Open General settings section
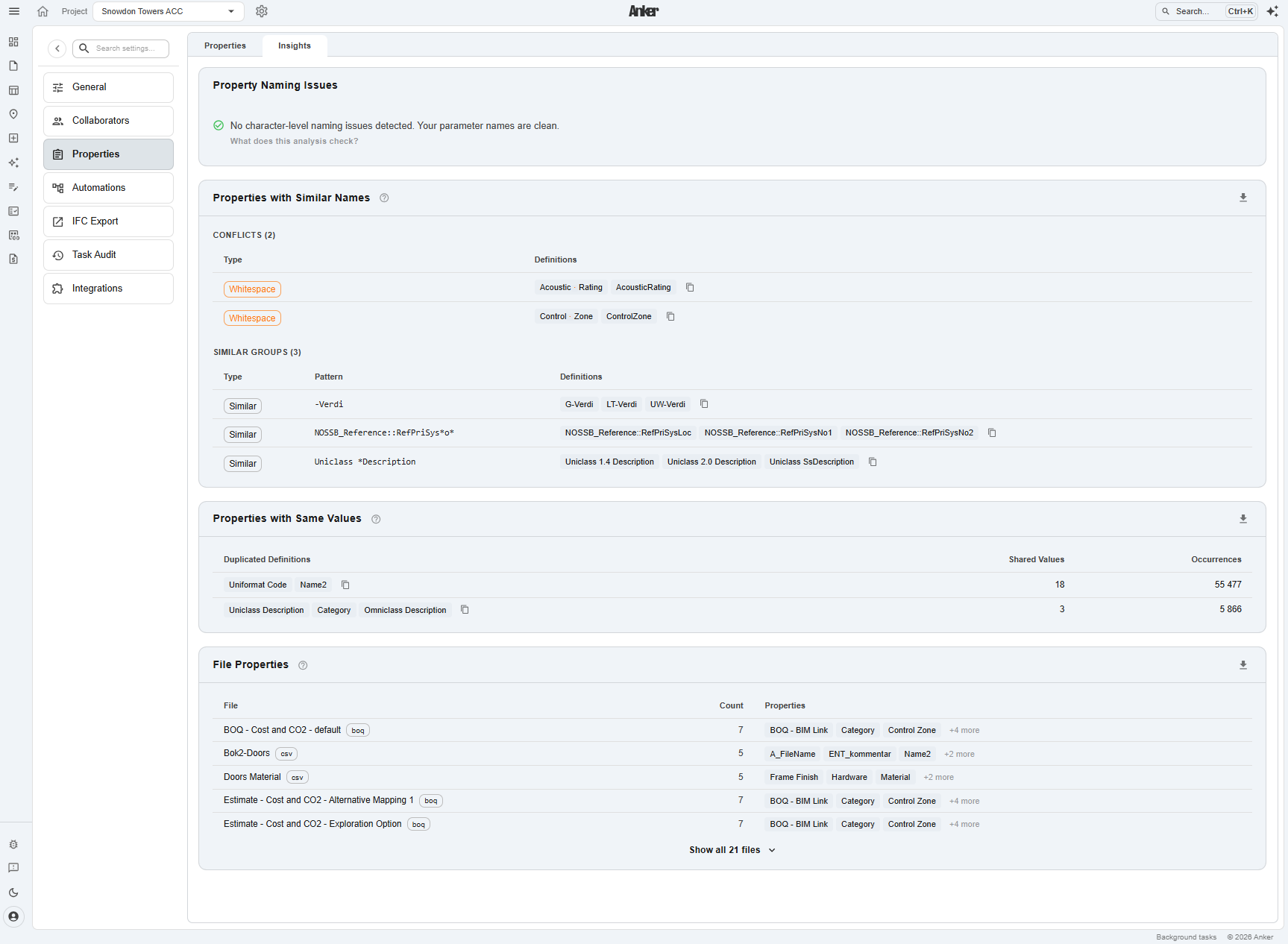Image resolution: width=1288 pixels, height=944 pixels. click(x=109, y=87)
